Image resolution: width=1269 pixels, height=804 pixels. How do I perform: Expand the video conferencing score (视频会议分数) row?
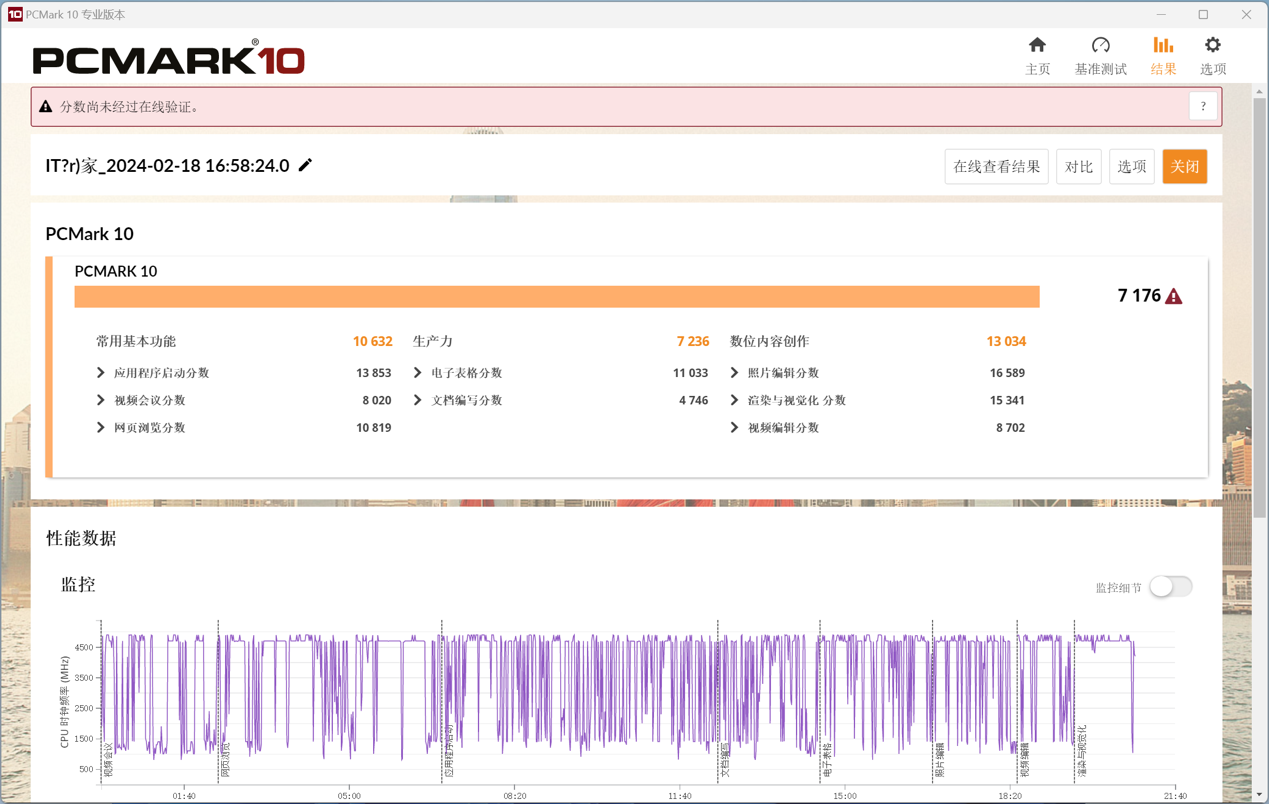(x=101, y=400)
